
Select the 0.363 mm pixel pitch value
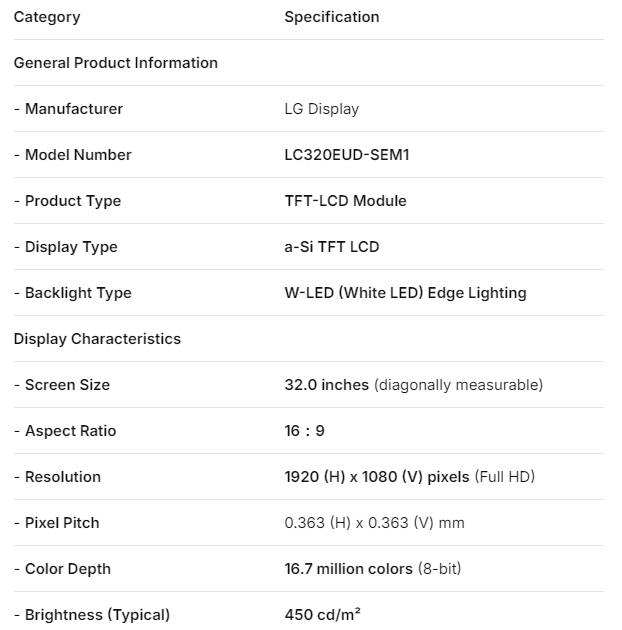point(374,523)
